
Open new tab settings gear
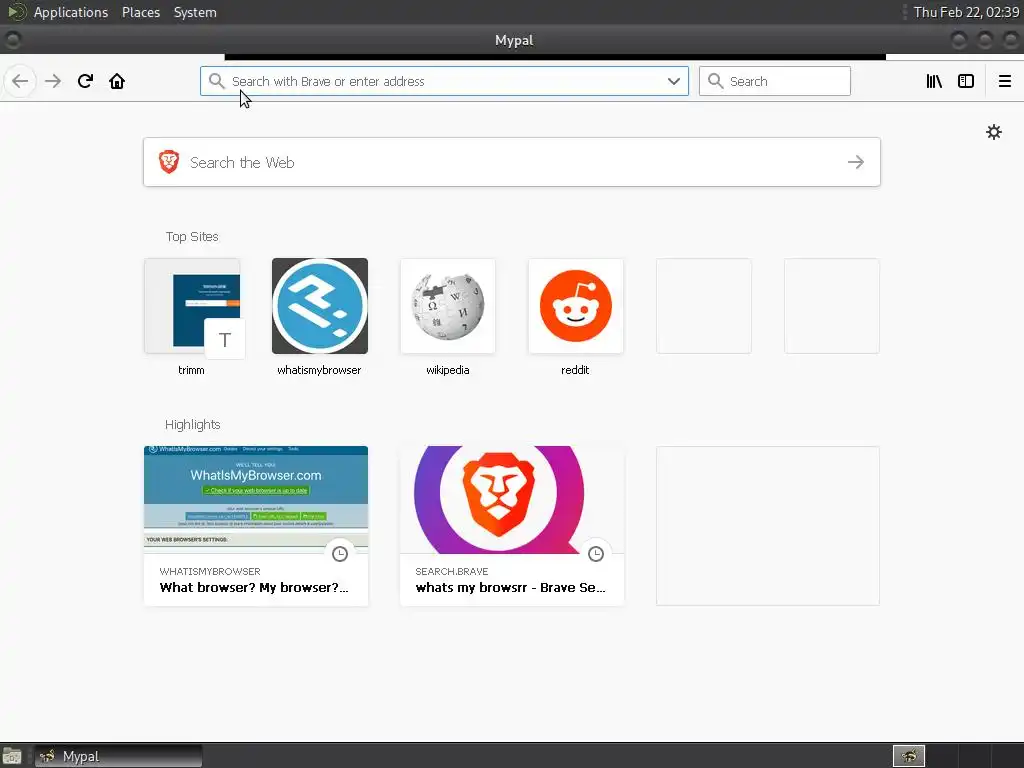click(994, 132)
